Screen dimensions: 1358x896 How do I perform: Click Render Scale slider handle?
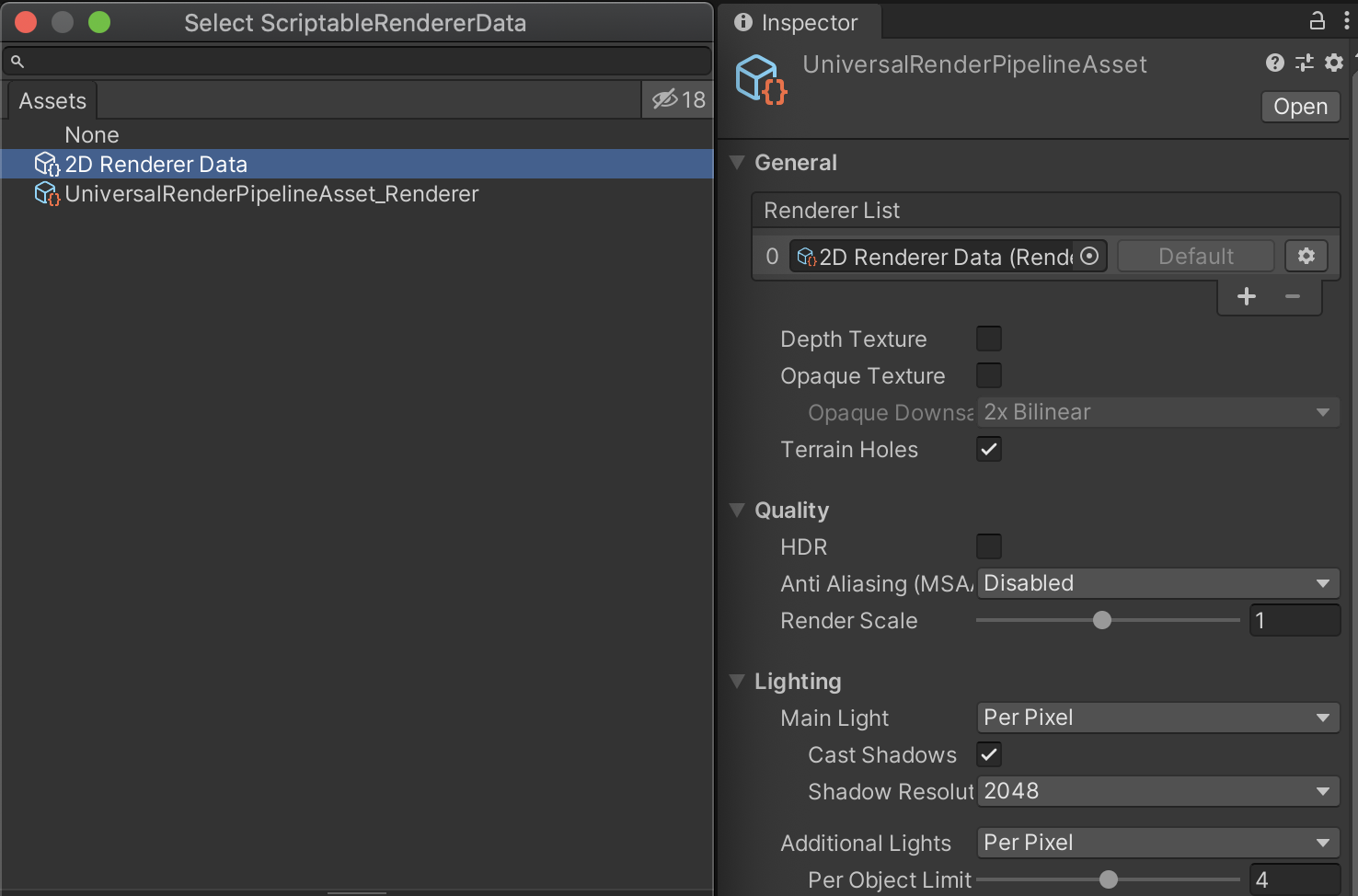(x=1102, y=620)
